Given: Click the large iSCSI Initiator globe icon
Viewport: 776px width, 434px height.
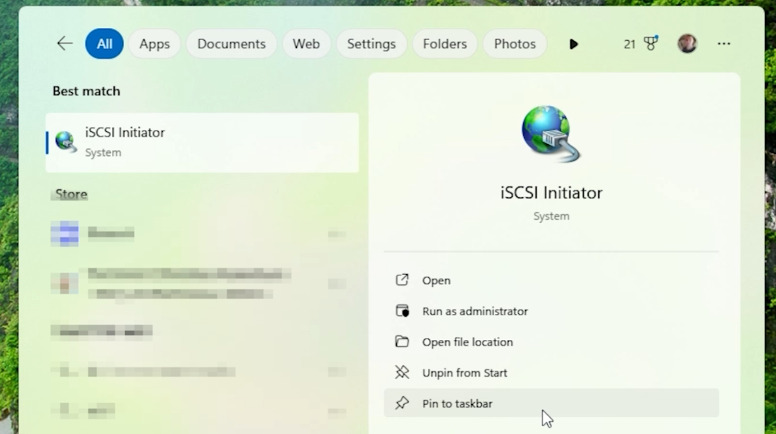Looking at the screenshot, I should tap(551, 134).
